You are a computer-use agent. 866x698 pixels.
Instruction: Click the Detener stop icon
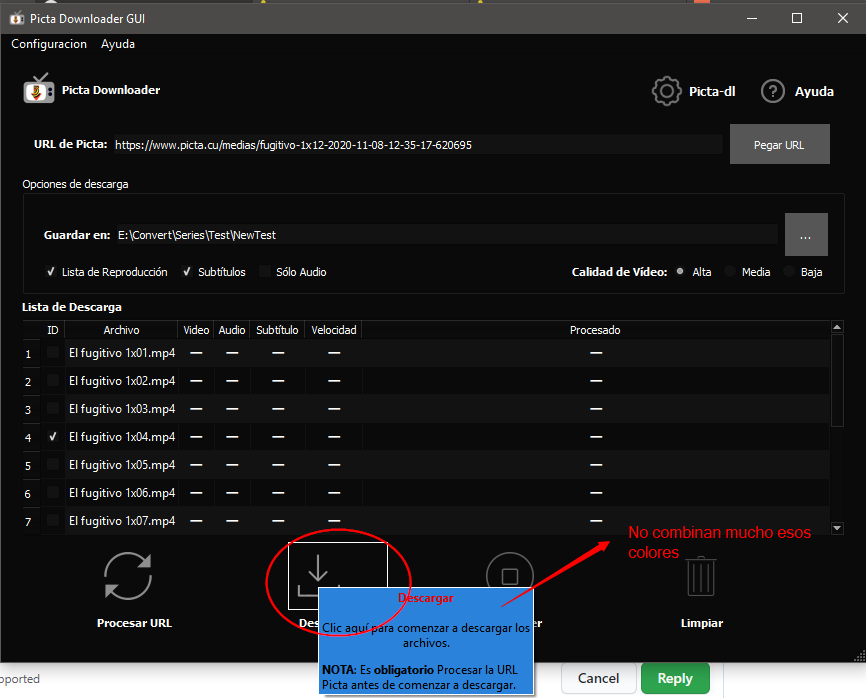(510, 573)
